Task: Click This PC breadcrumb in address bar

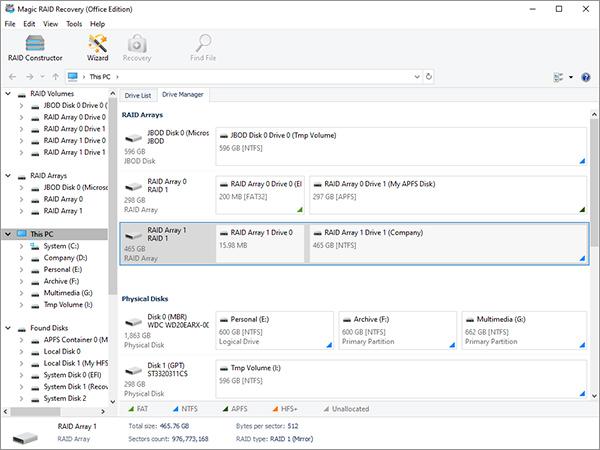Action: point(100,77)
